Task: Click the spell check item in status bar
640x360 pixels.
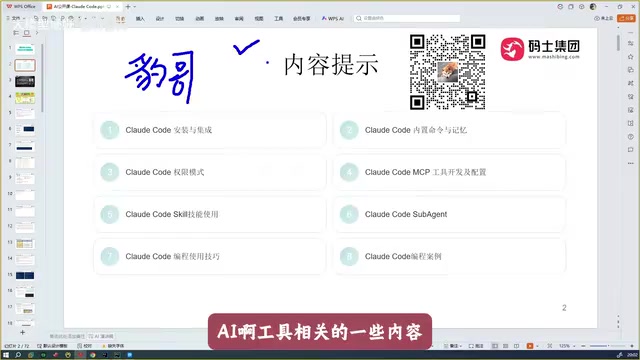Action: 84,346
